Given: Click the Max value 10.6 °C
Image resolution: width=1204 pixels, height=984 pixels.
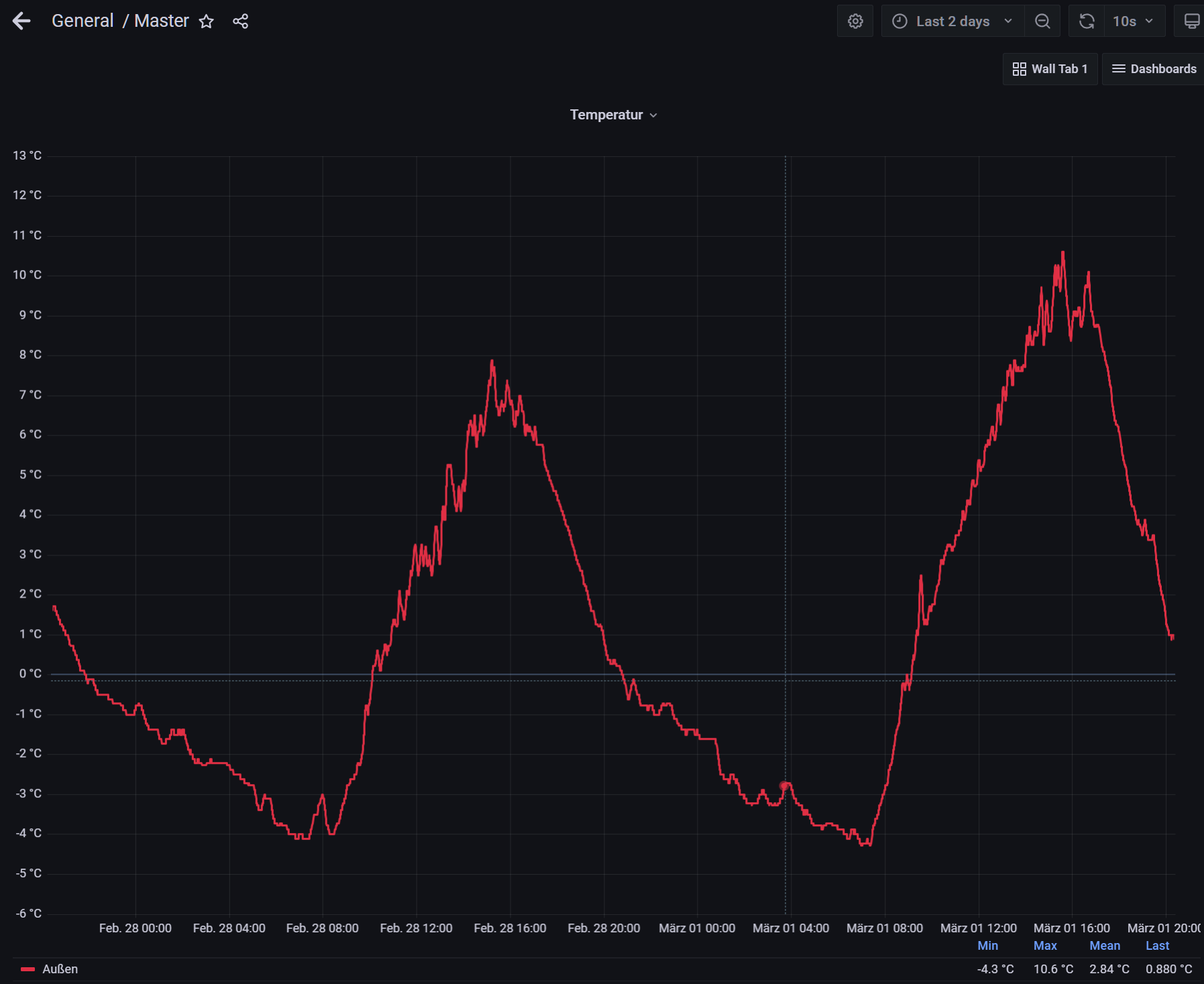Looking at the screenshot, I should pyautogui.click(x=1053, y=969).
